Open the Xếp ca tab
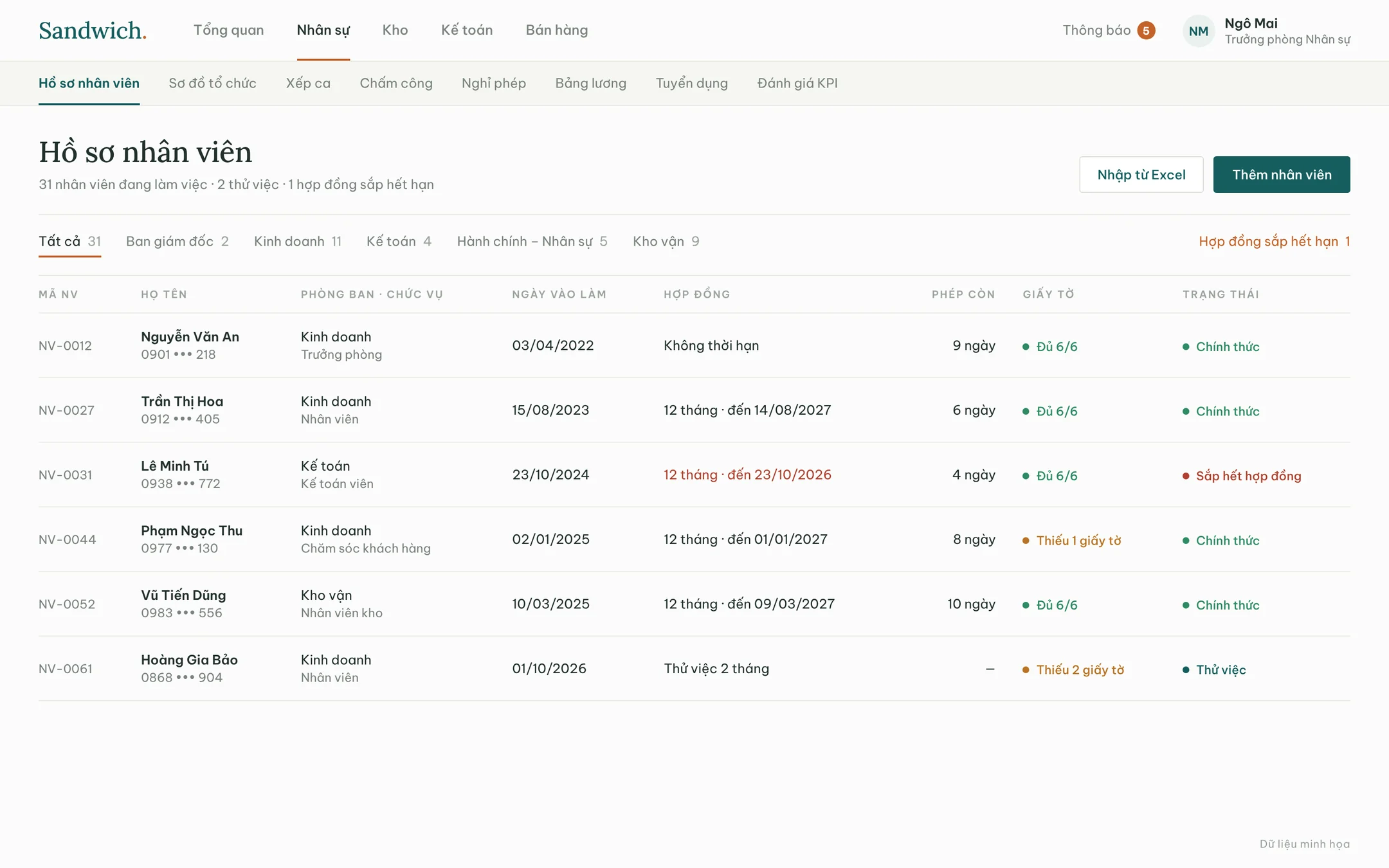The height and width of the screenshot is (868, 1389). (x=308, y=83)
